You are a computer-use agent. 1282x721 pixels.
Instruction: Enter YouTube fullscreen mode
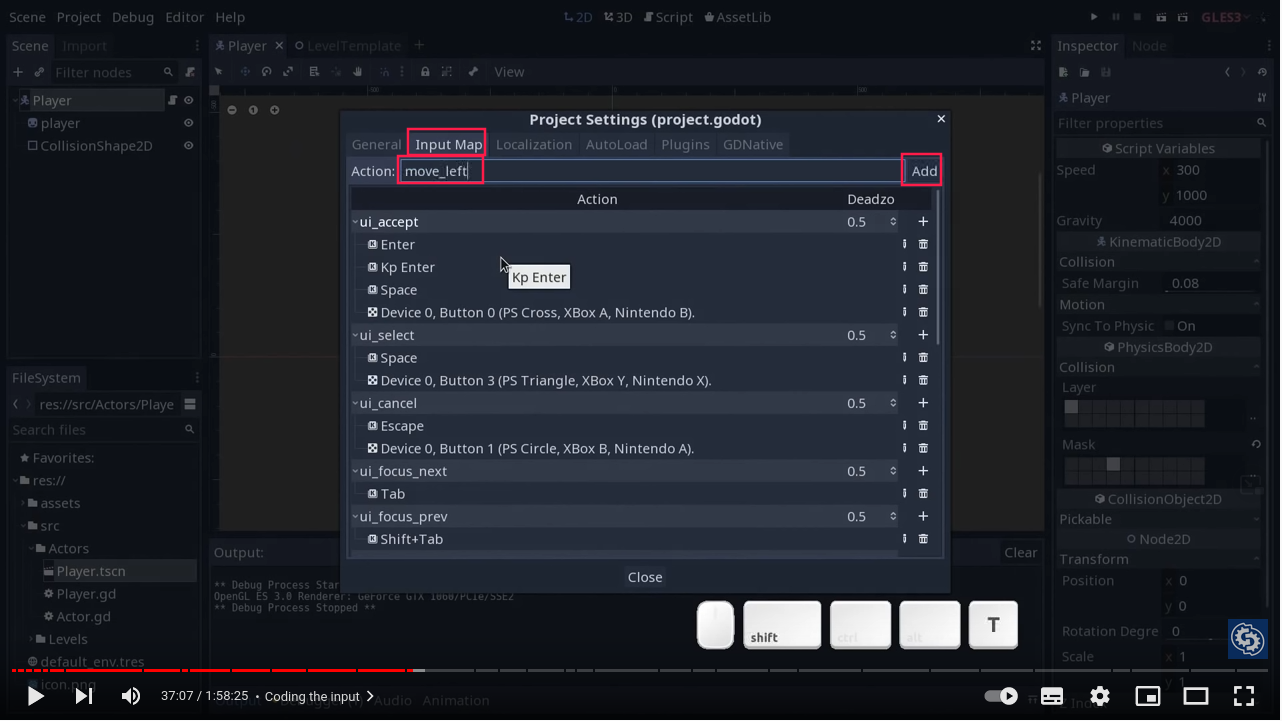click(x=1244, y=696)
